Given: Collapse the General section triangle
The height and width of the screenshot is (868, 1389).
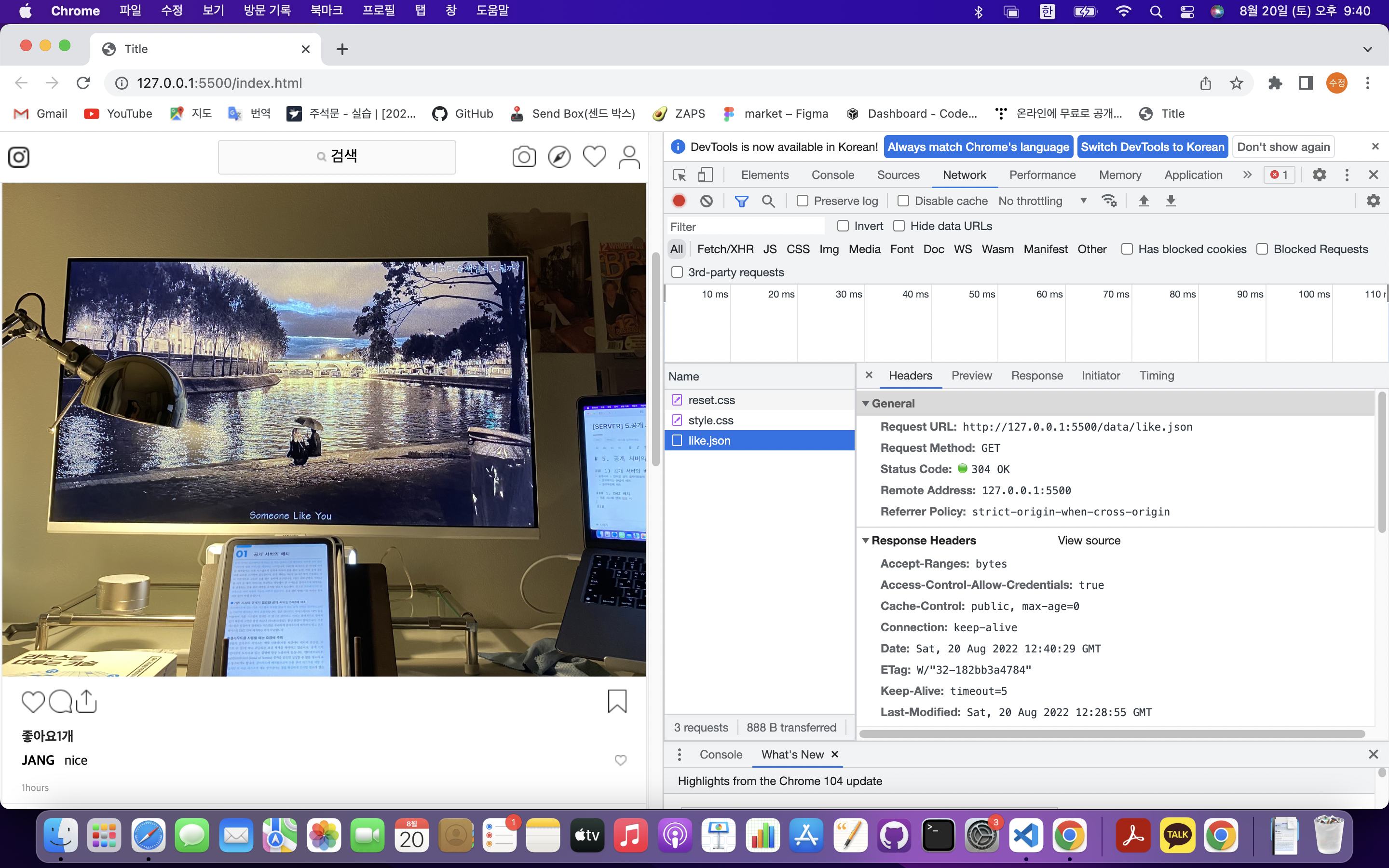Looking at the screenshot, I should [865, 404].
